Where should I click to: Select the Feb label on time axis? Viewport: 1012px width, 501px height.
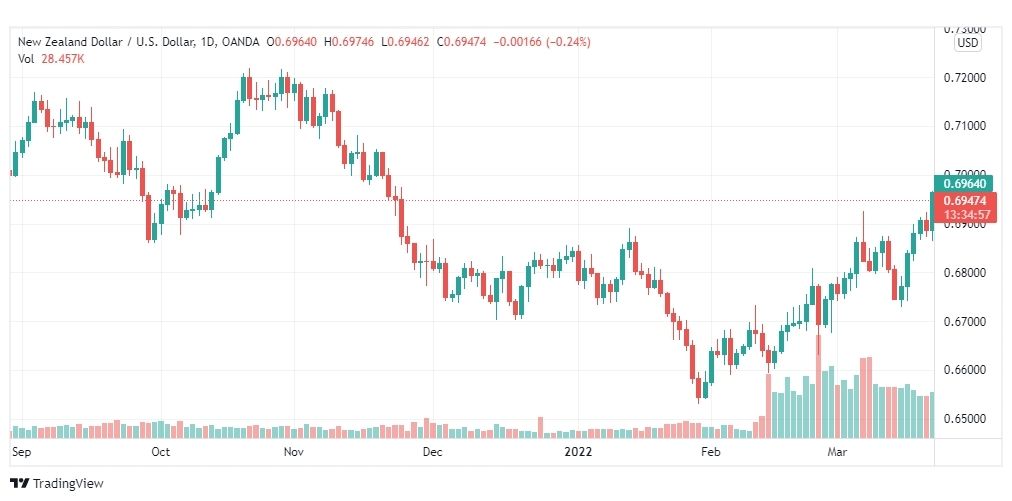point(710,452)
